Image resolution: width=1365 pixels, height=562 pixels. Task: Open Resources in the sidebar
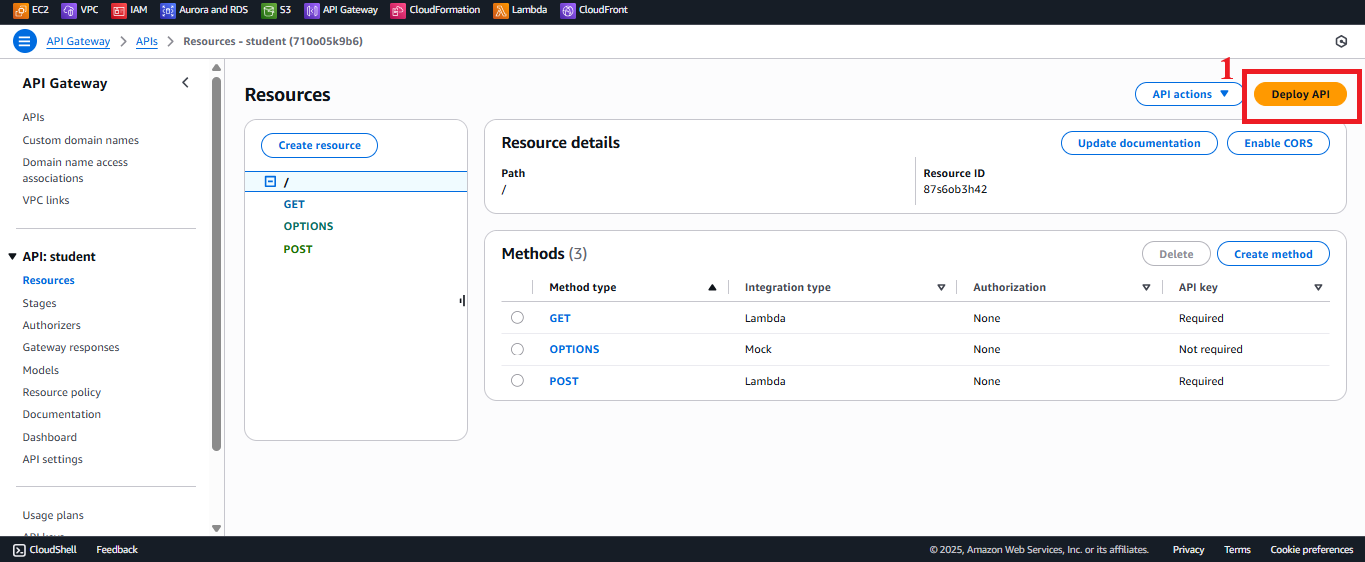pyautogui.click(x=49, y=280)
